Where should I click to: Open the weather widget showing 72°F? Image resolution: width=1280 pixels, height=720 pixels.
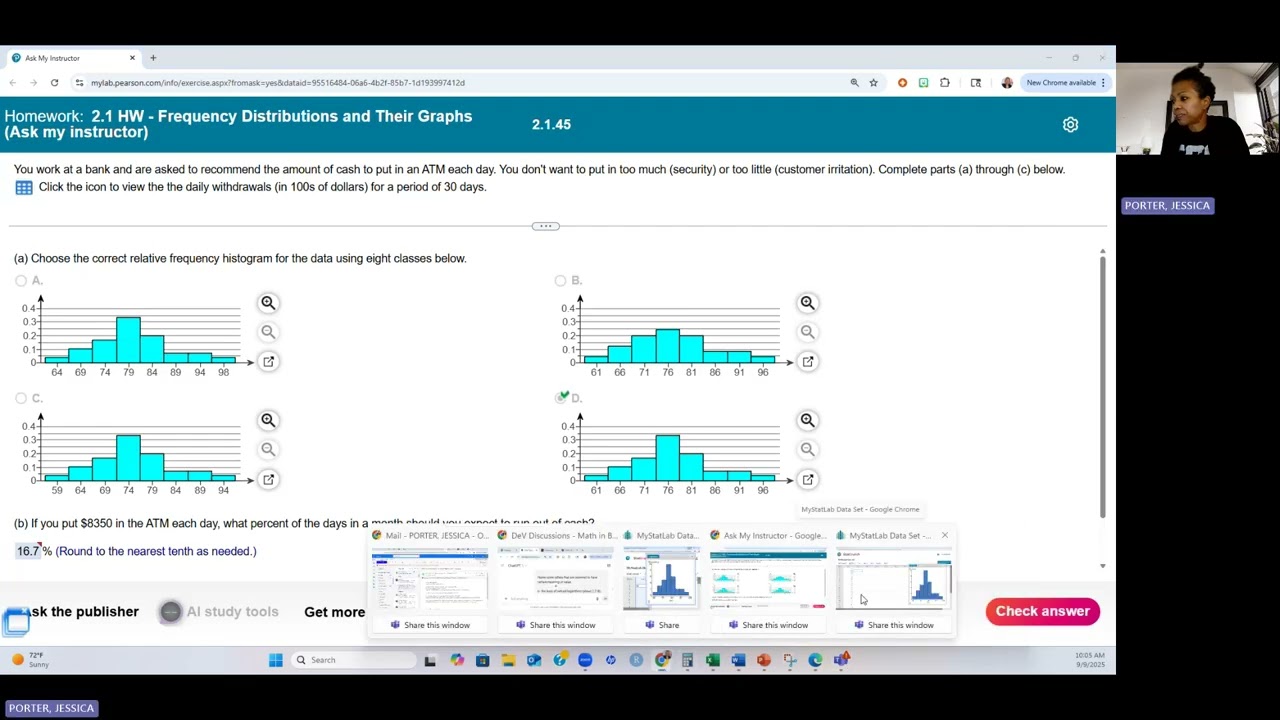30,660
